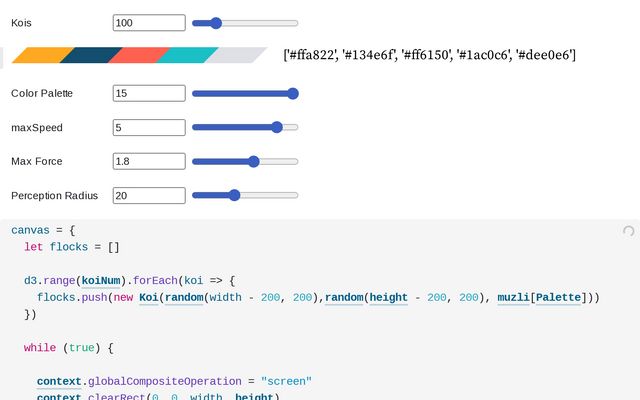Click the koiNum reference in code
The width and height of the screenshot is (640, 400).
(x=104, y=281)
